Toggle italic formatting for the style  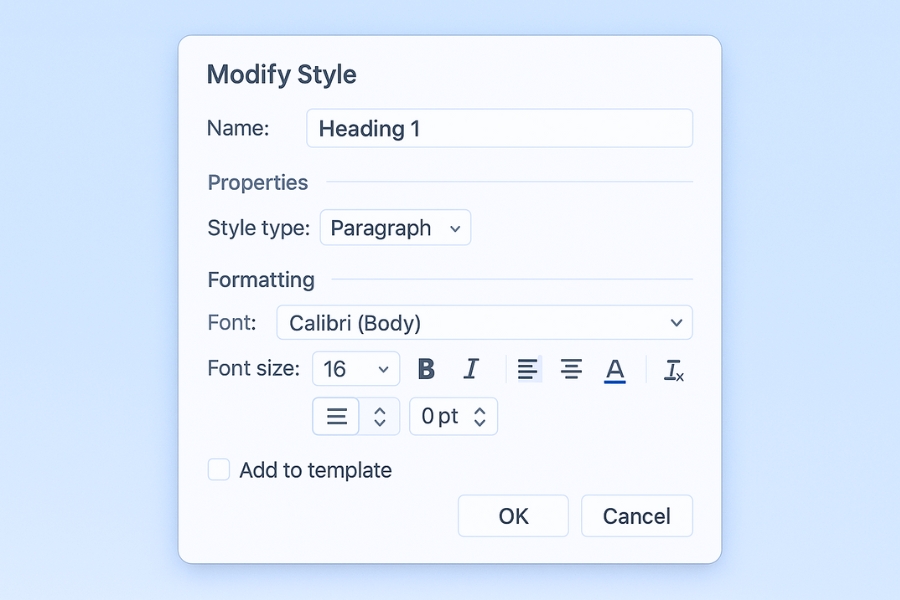coord(471,369)
